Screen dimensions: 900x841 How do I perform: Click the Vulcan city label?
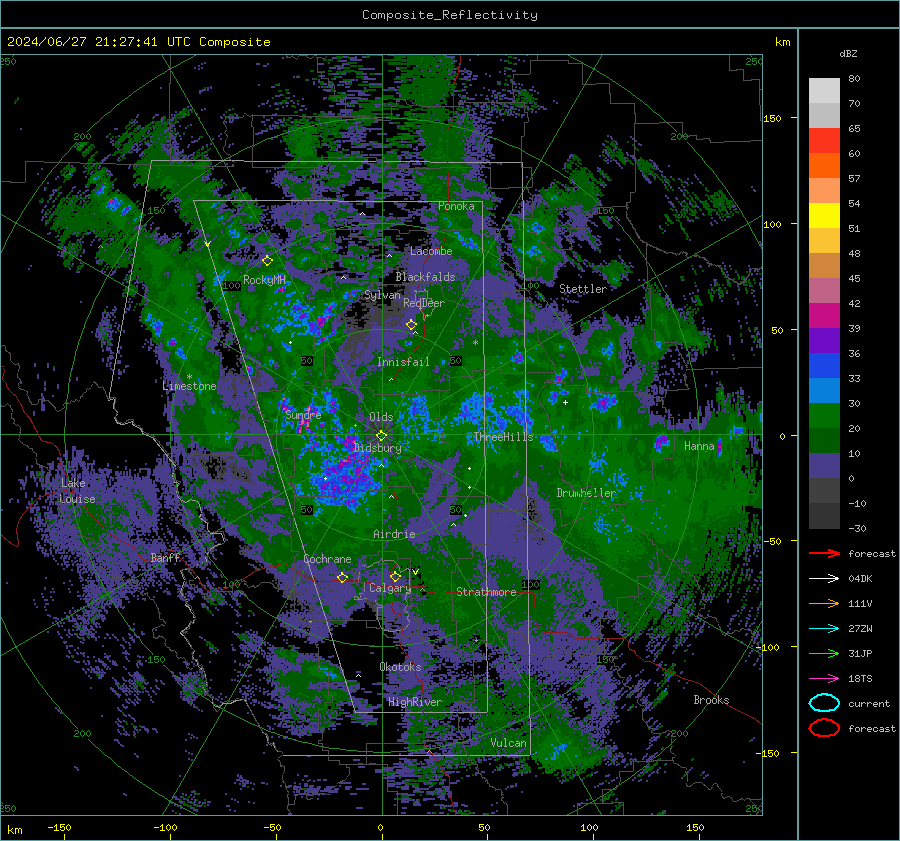pos(509,743)
